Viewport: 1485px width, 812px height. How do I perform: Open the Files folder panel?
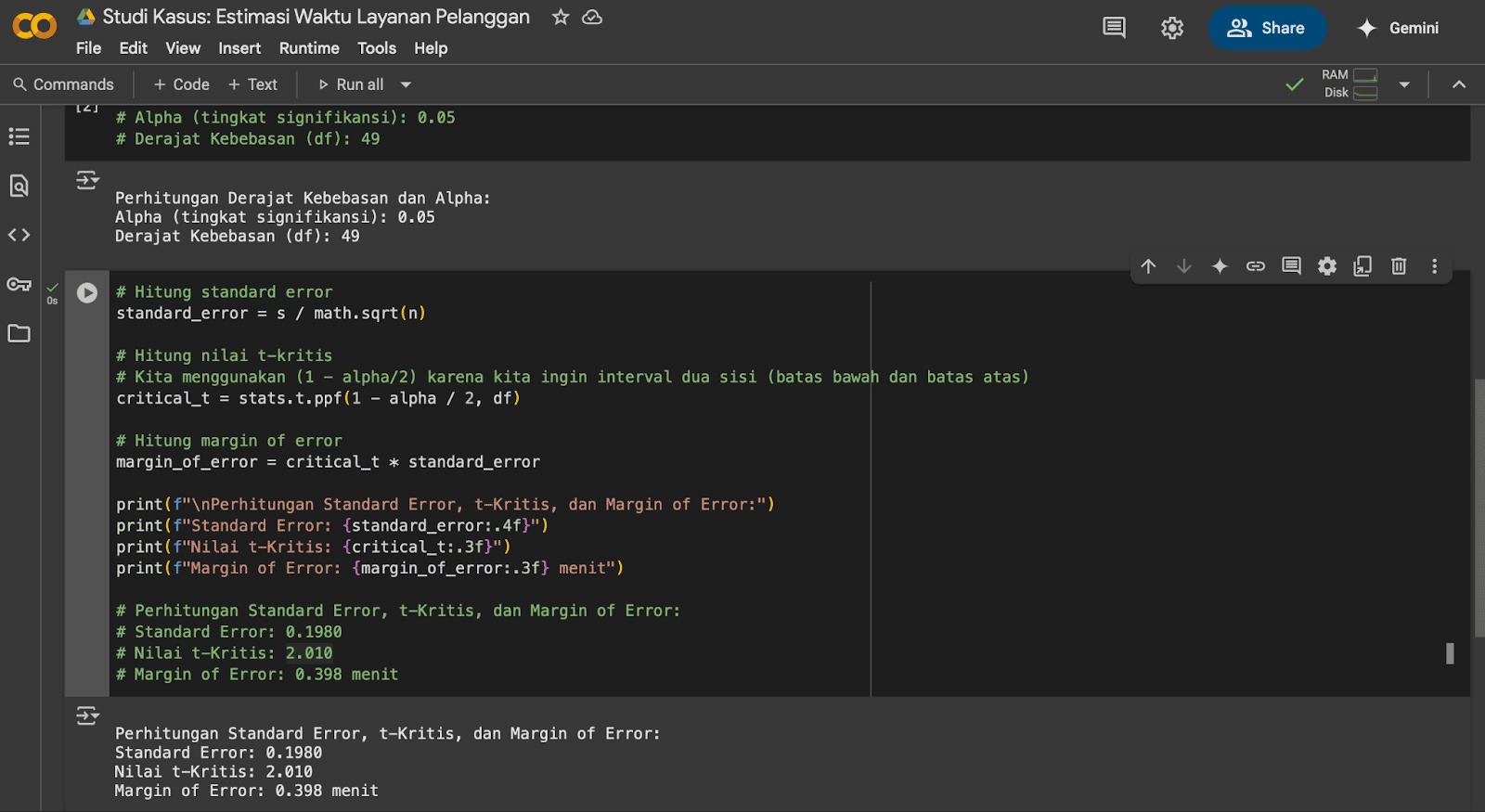tap(19, 334)
